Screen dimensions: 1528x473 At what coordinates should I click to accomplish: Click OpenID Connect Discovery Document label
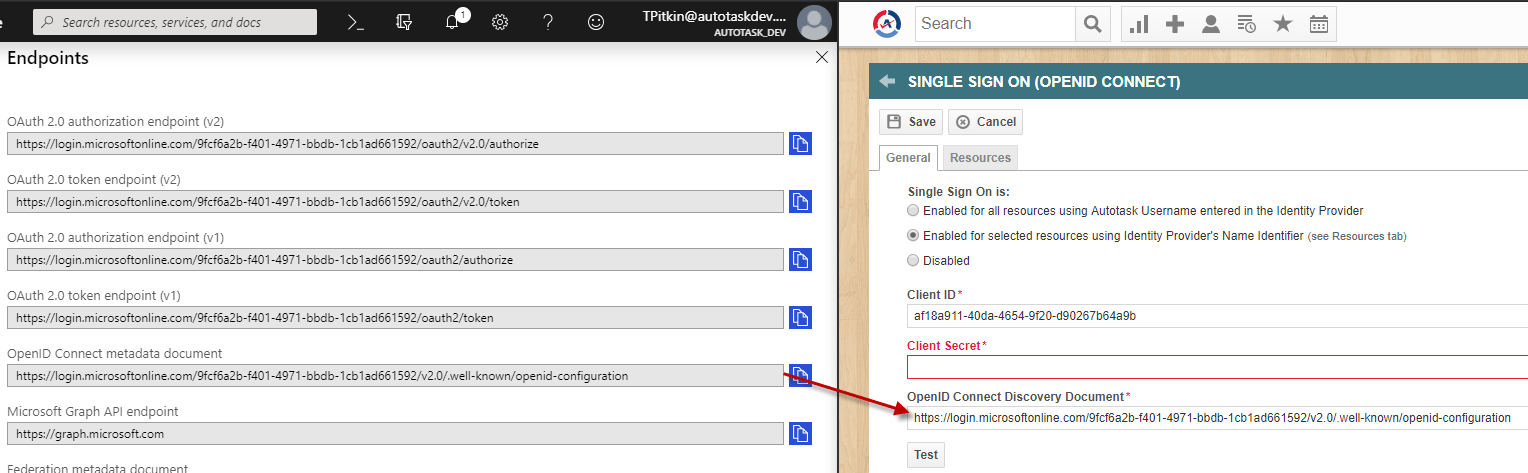(x=1015, y=397)
